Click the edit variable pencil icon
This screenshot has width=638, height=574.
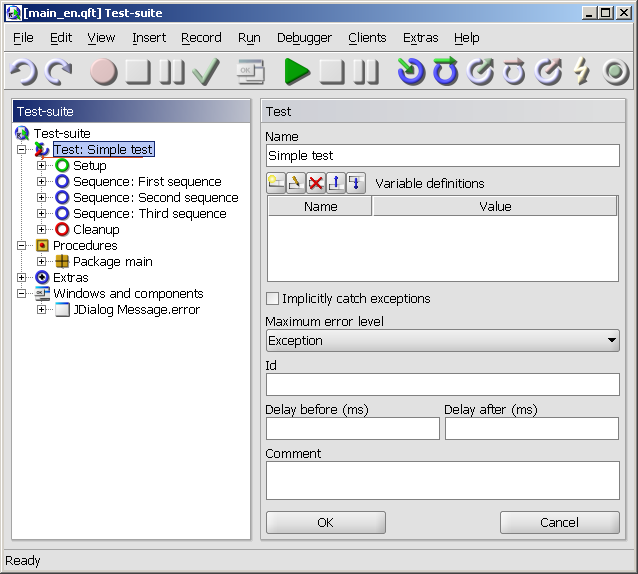point(296,183)
